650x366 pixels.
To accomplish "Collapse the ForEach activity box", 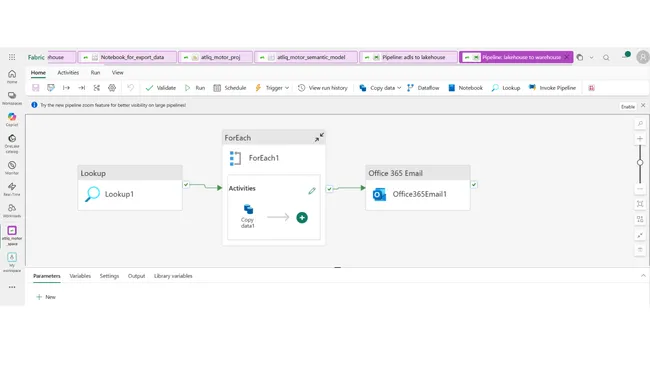I will 319,138.
